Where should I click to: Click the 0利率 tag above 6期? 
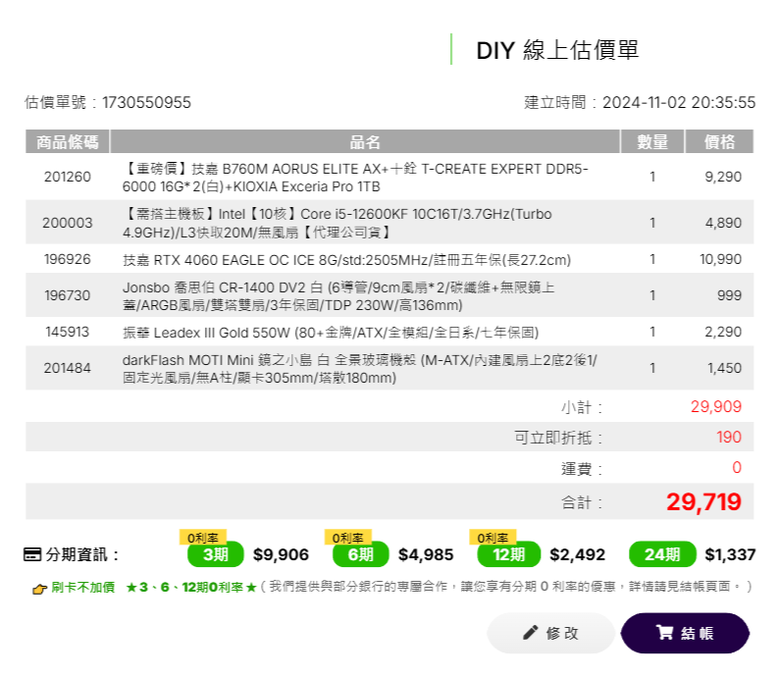(x=348, y=537)
